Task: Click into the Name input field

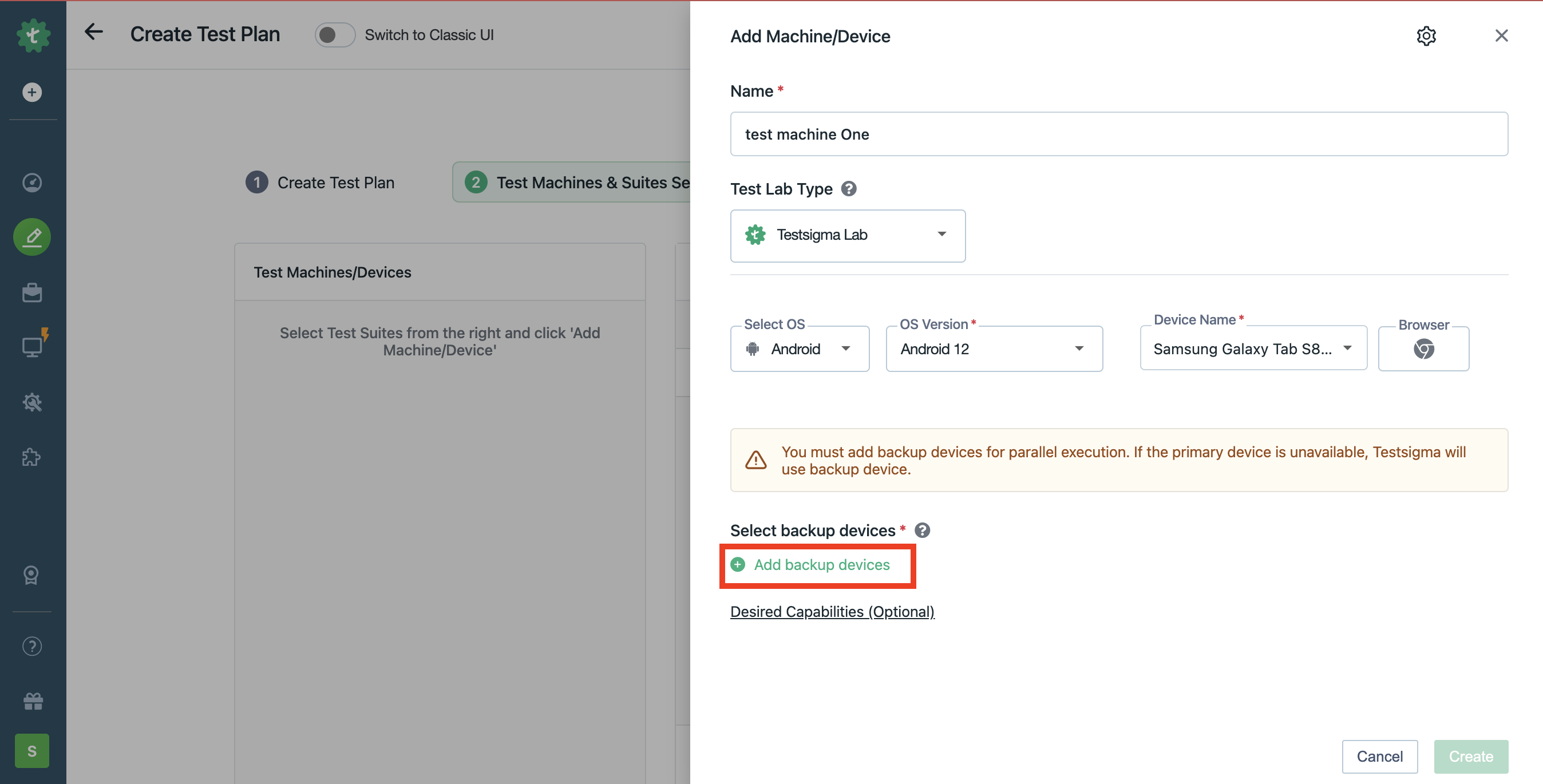Action: coord(1118,134)
